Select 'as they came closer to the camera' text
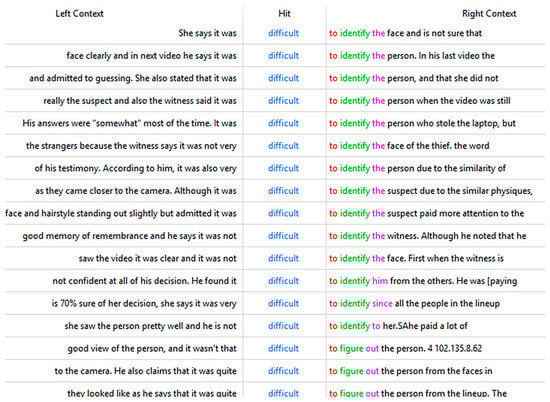The width and height of the screenshot is (550, 402). [x=136, y=191]
